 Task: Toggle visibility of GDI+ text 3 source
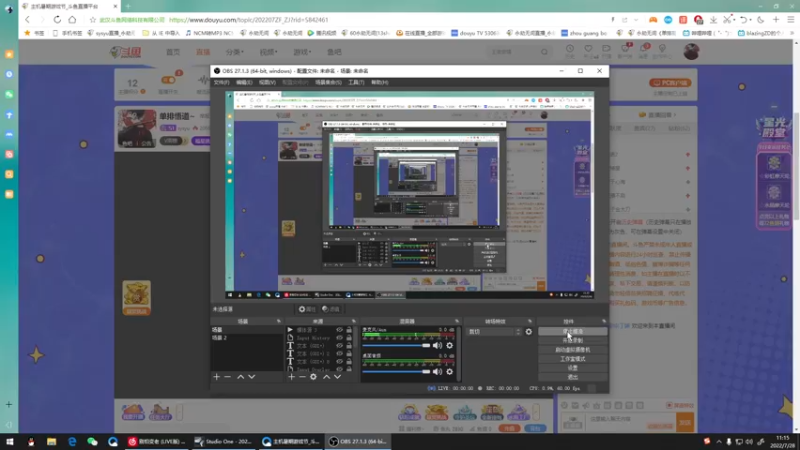339,361
